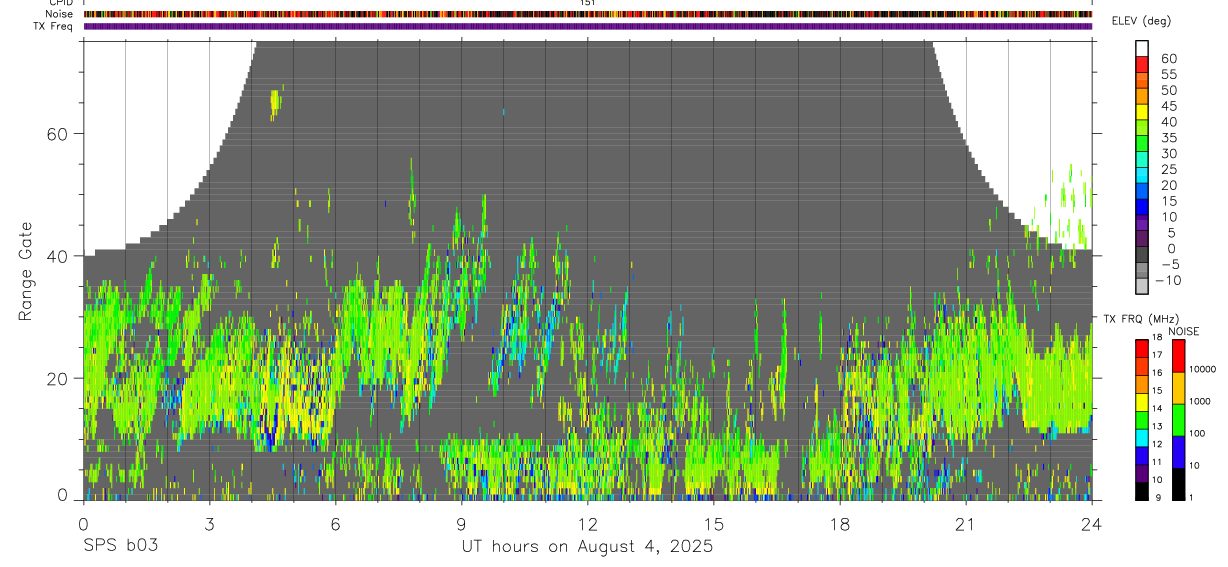The width and height of the screenshot is (1228, 567).
Task: Click the black 9 MHz TX FRQ swatch
Action: [x=1143, y=491]
